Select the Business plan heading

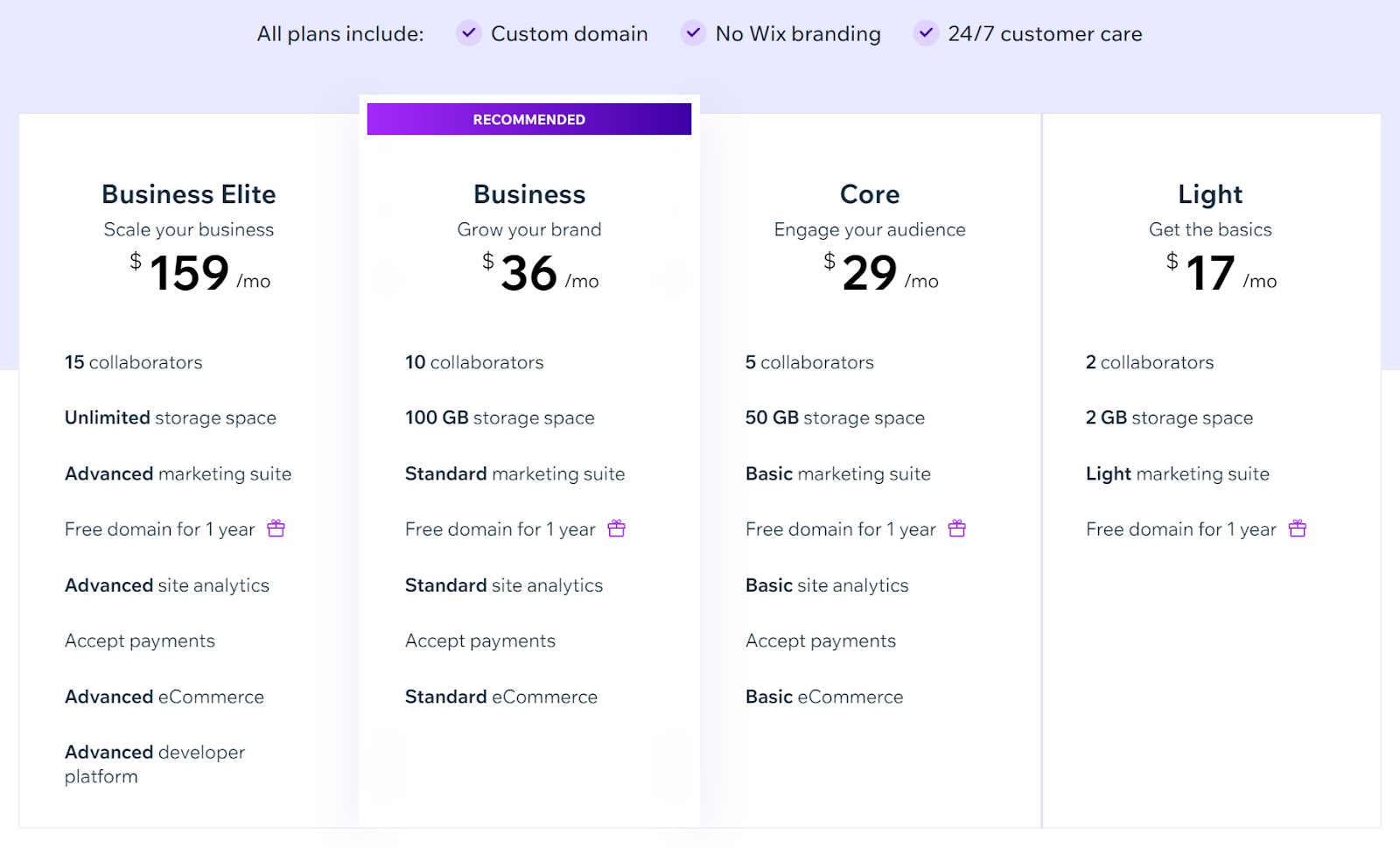(529, 194)
